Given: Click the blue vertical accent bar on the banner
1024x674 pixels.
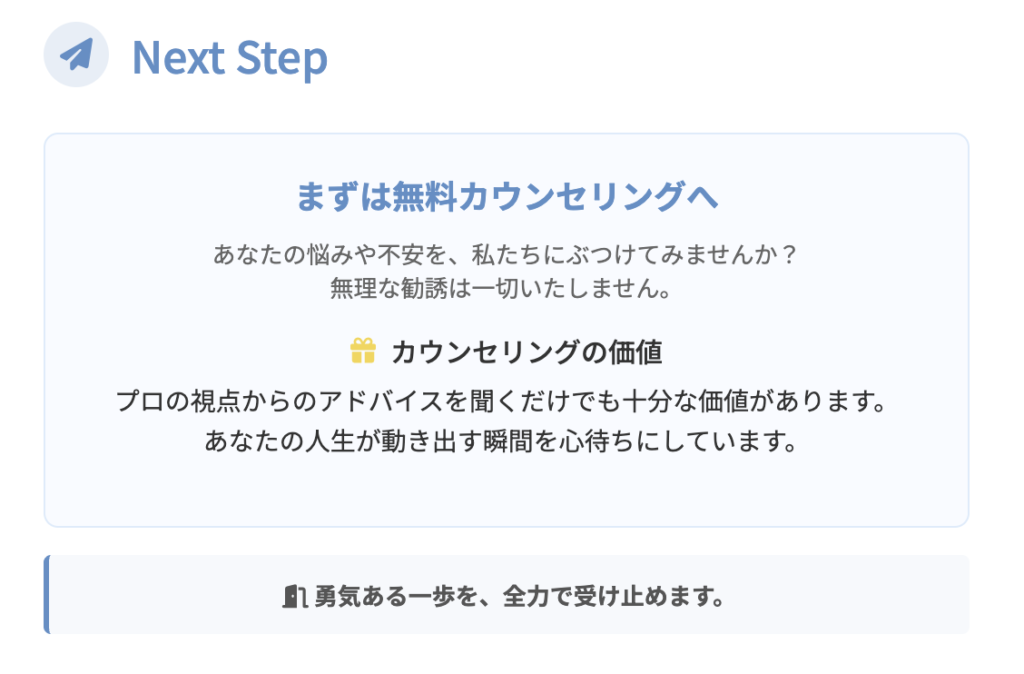Looking at the screenshot, I should 47,594.
